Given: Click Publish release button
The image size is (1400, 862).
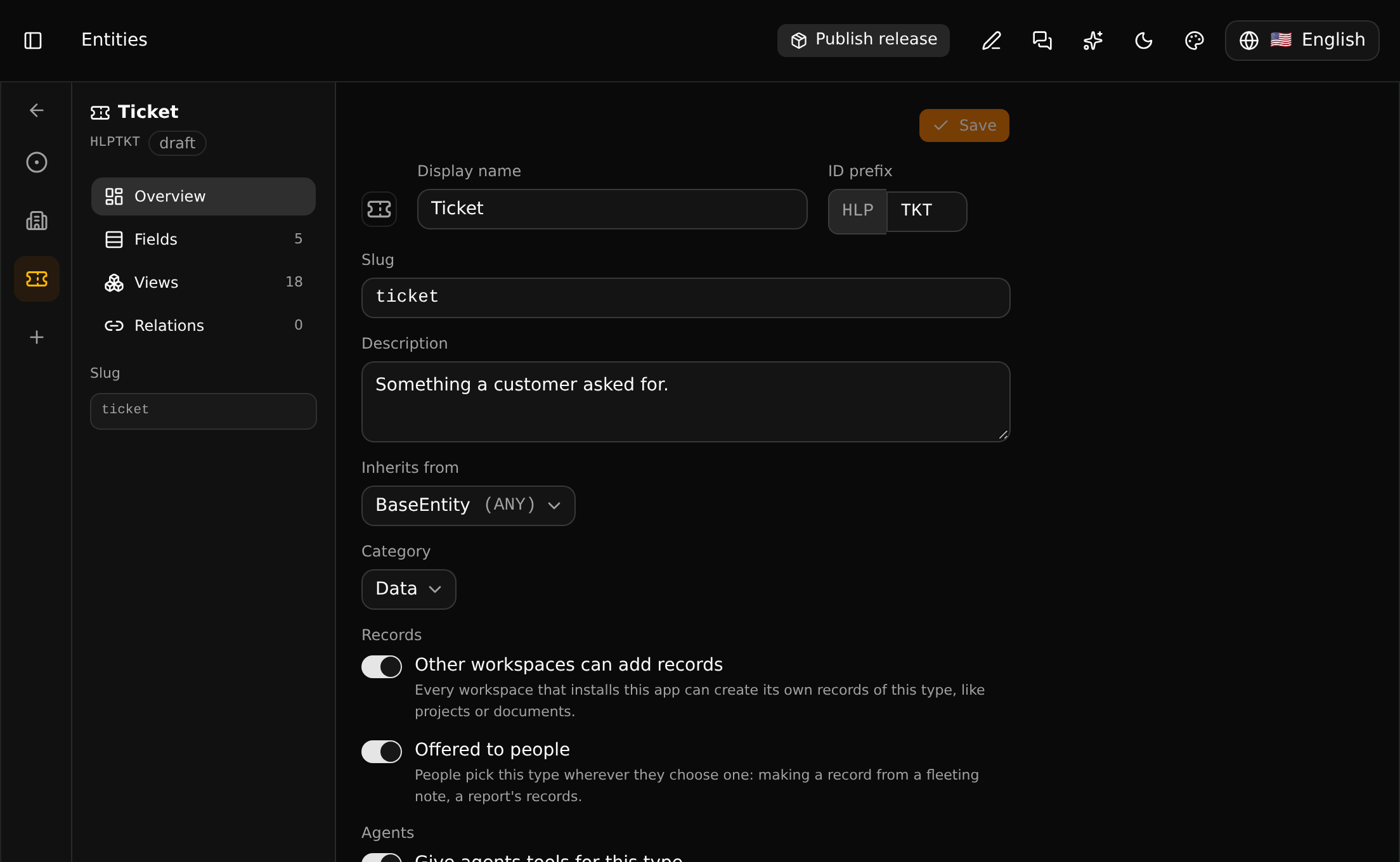Looking at the screenshot, I should [x=864, y=41].
